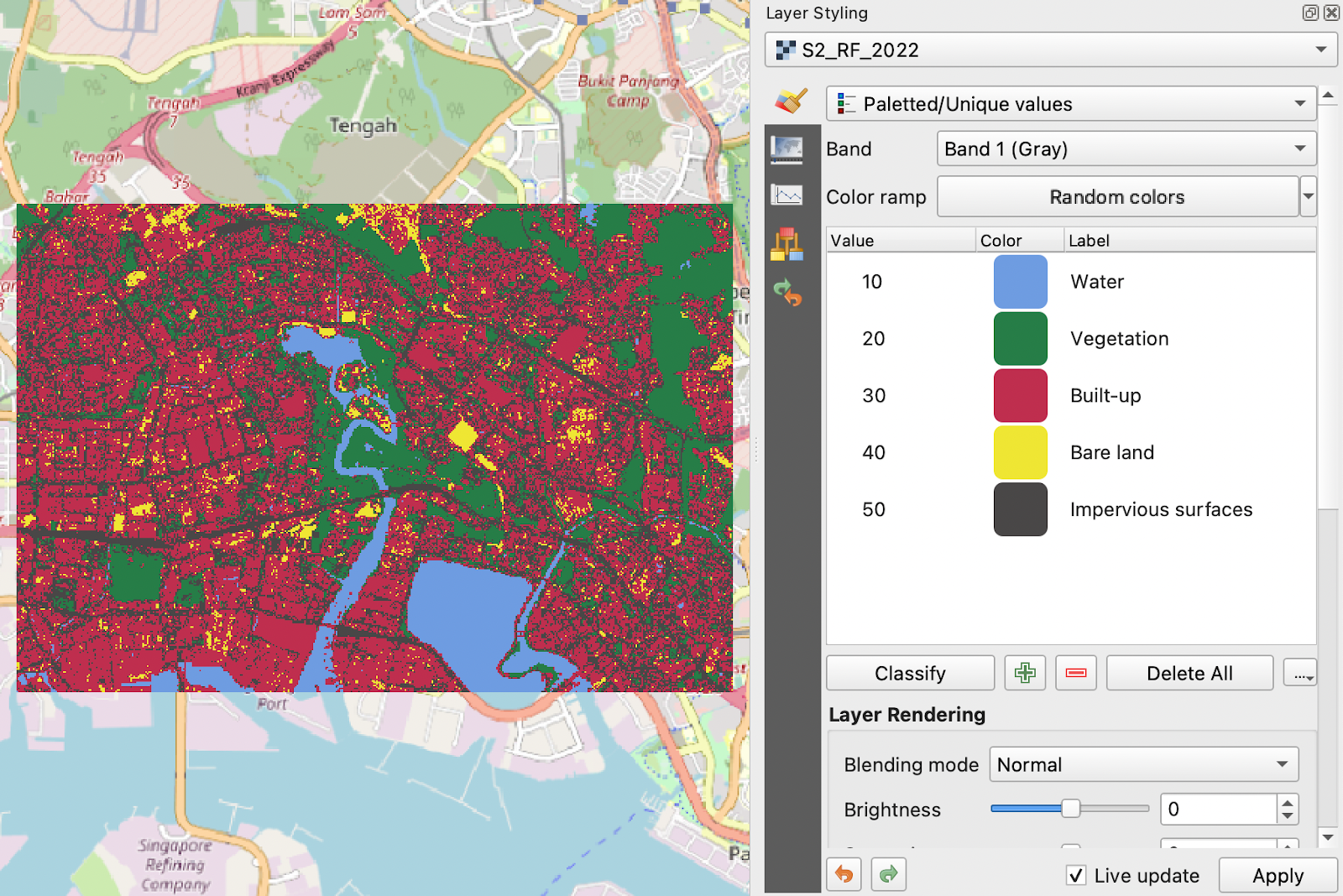Open the Rendering pyramids tab icon
This screenshot has width=1343, height=896.
click(x=786, y=244)
